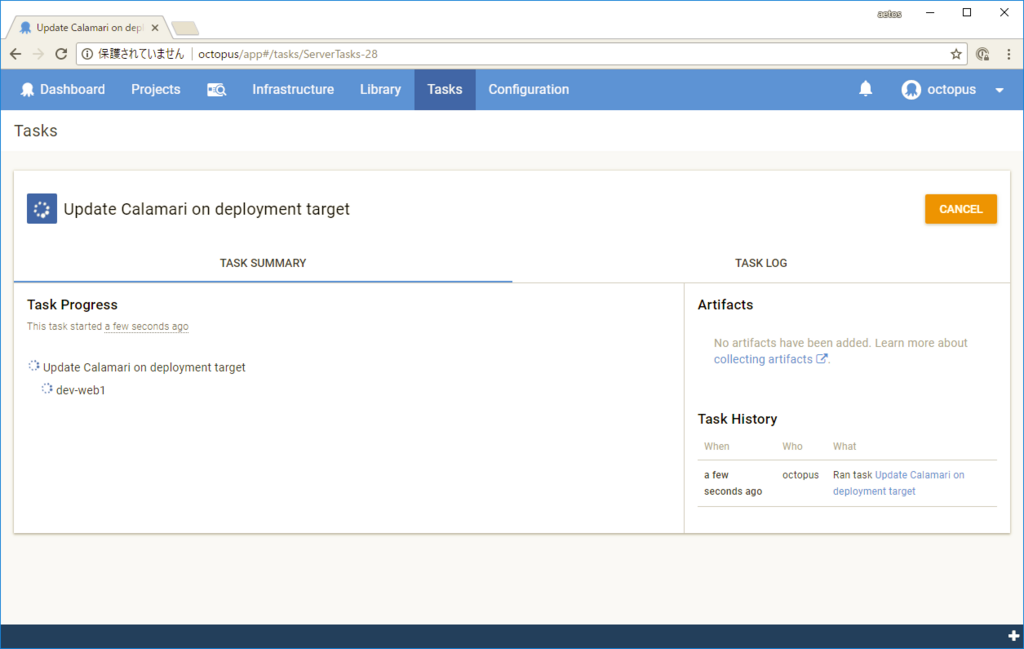Viewport: 1024px width, 649px height.
Task: Open the collecting artifacts link
Action: (x=771, y=359)
